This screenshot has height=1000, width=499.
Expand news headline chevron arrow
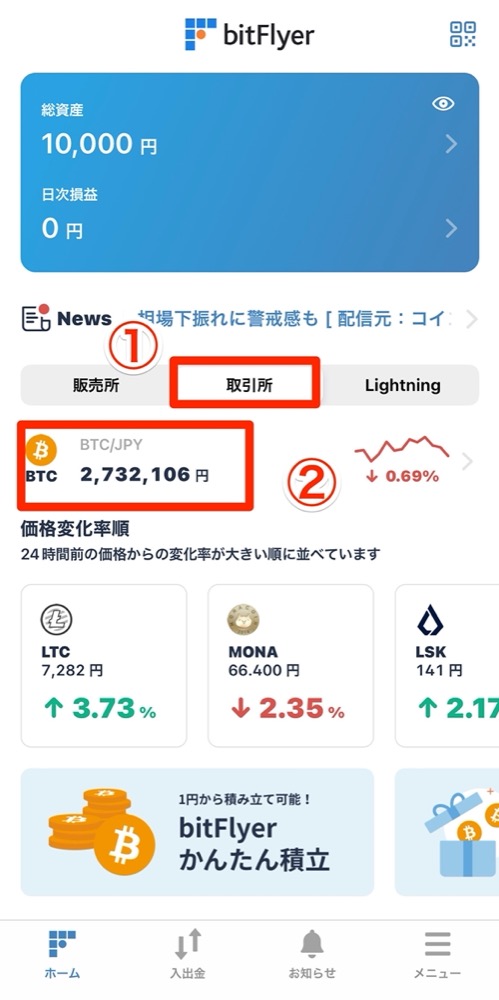[472, 319]
